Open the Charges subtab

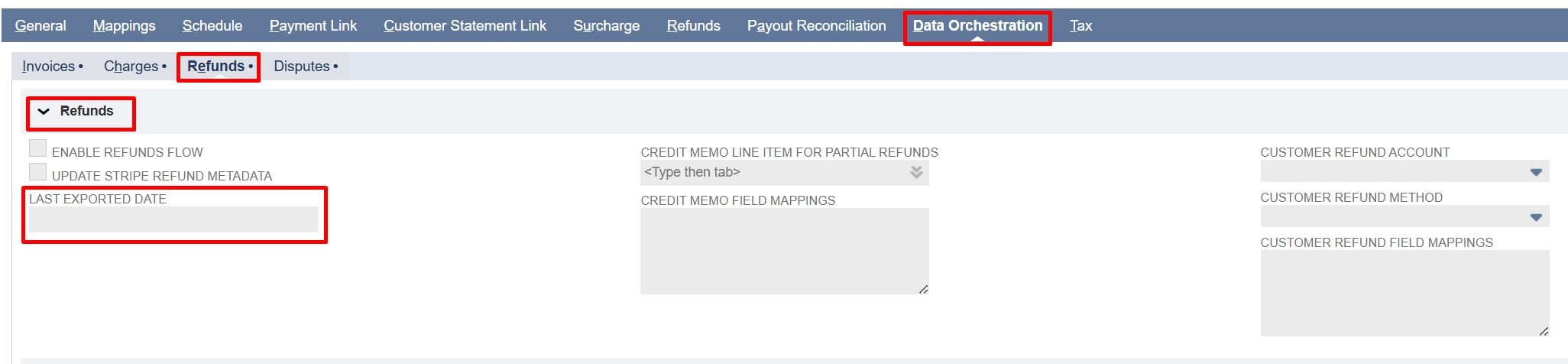tap(131, 67)
